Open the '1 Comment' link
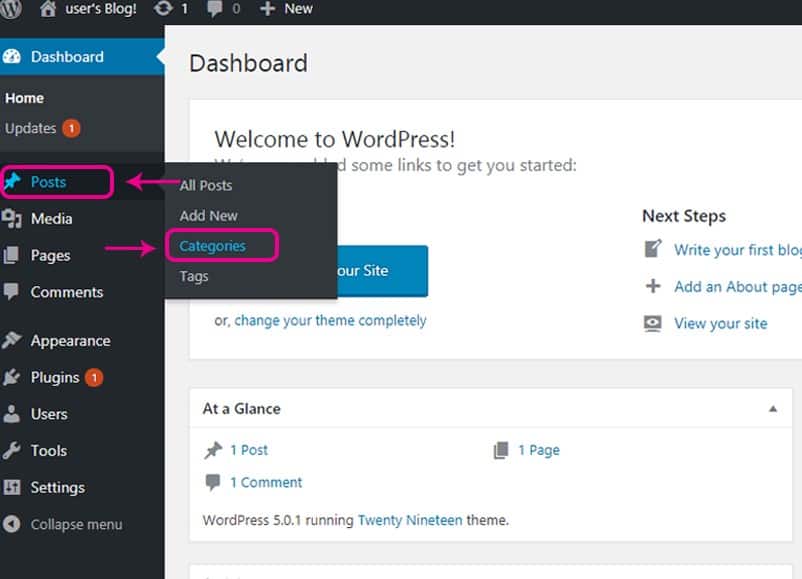Screen dimensions: 802x579 [x=266, y=482]
